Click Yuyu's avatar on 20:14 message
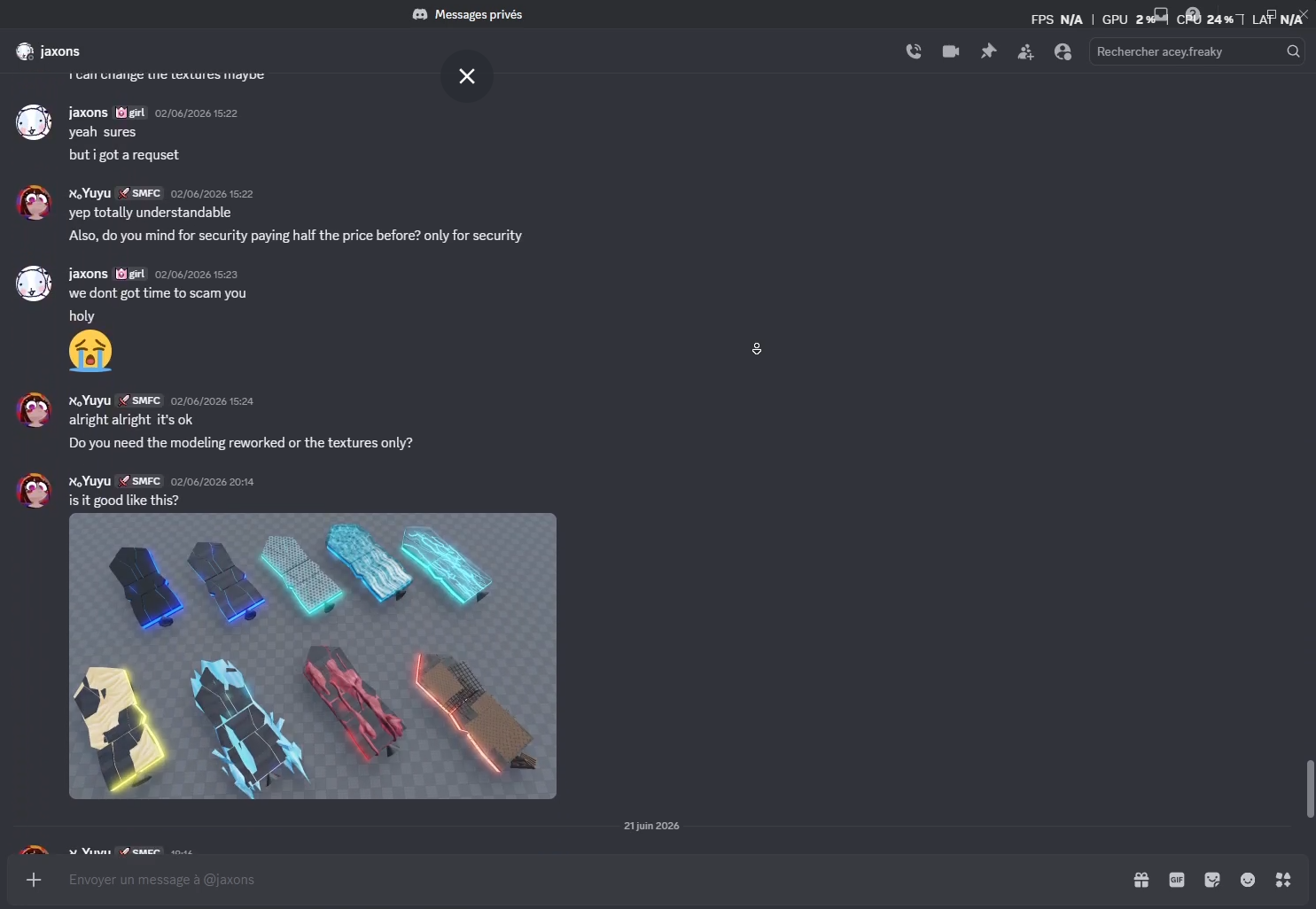 [x=34, y=490]
